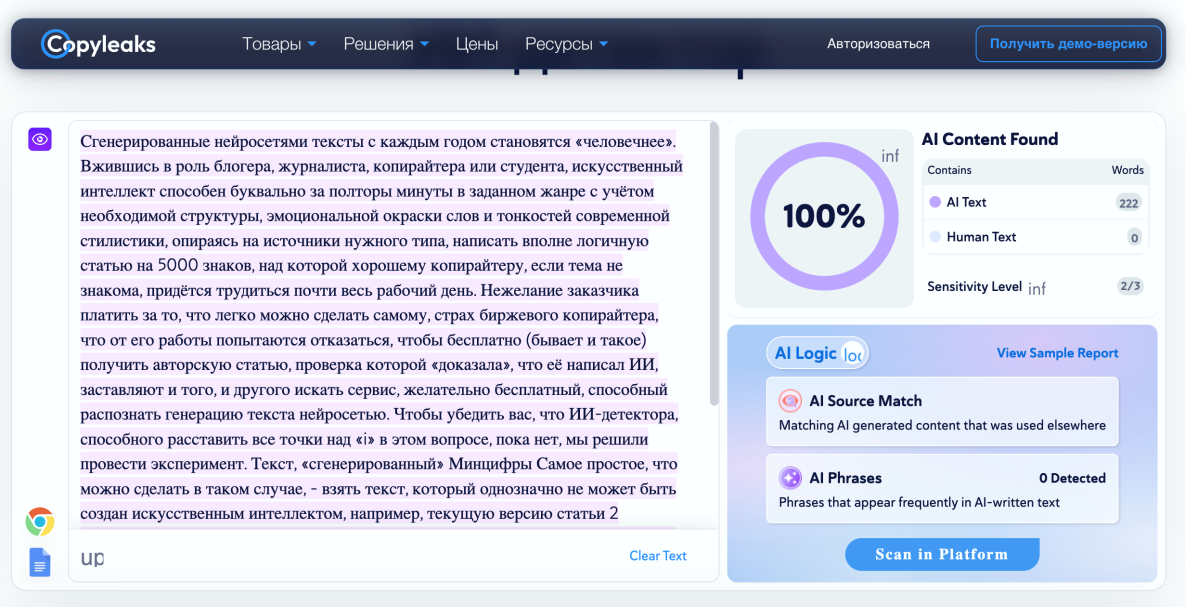Image resolution: width=1185 pixels, height=607 pixels.
Task: Click the AI Text row label
Action: (967, 202)
